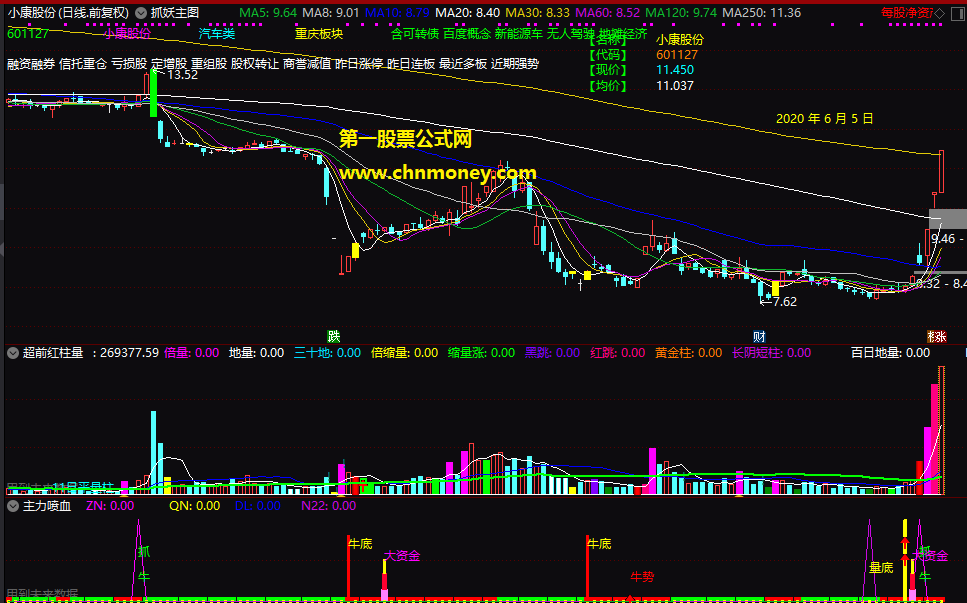Select the MA20: 8.40 moving average label
This screenshot has height=603, width=967.
click(467, 13)
